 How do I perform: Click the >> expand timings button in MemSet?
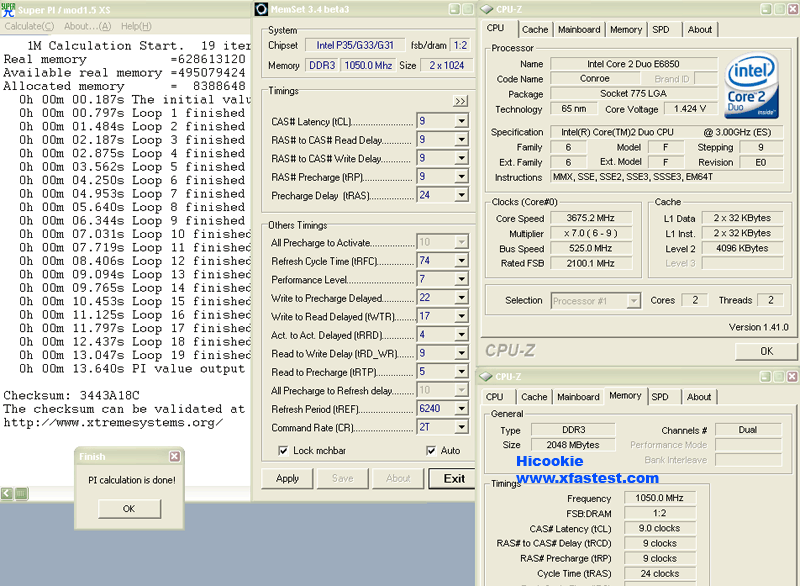[x=460, y=101]
